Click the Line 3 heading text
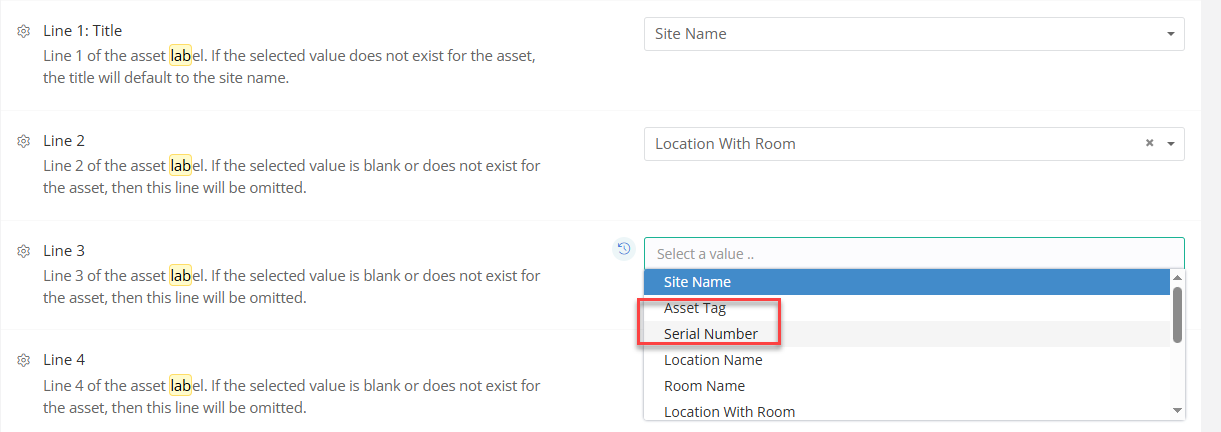The image size is (1221, 432). click(x=64, y=251)
